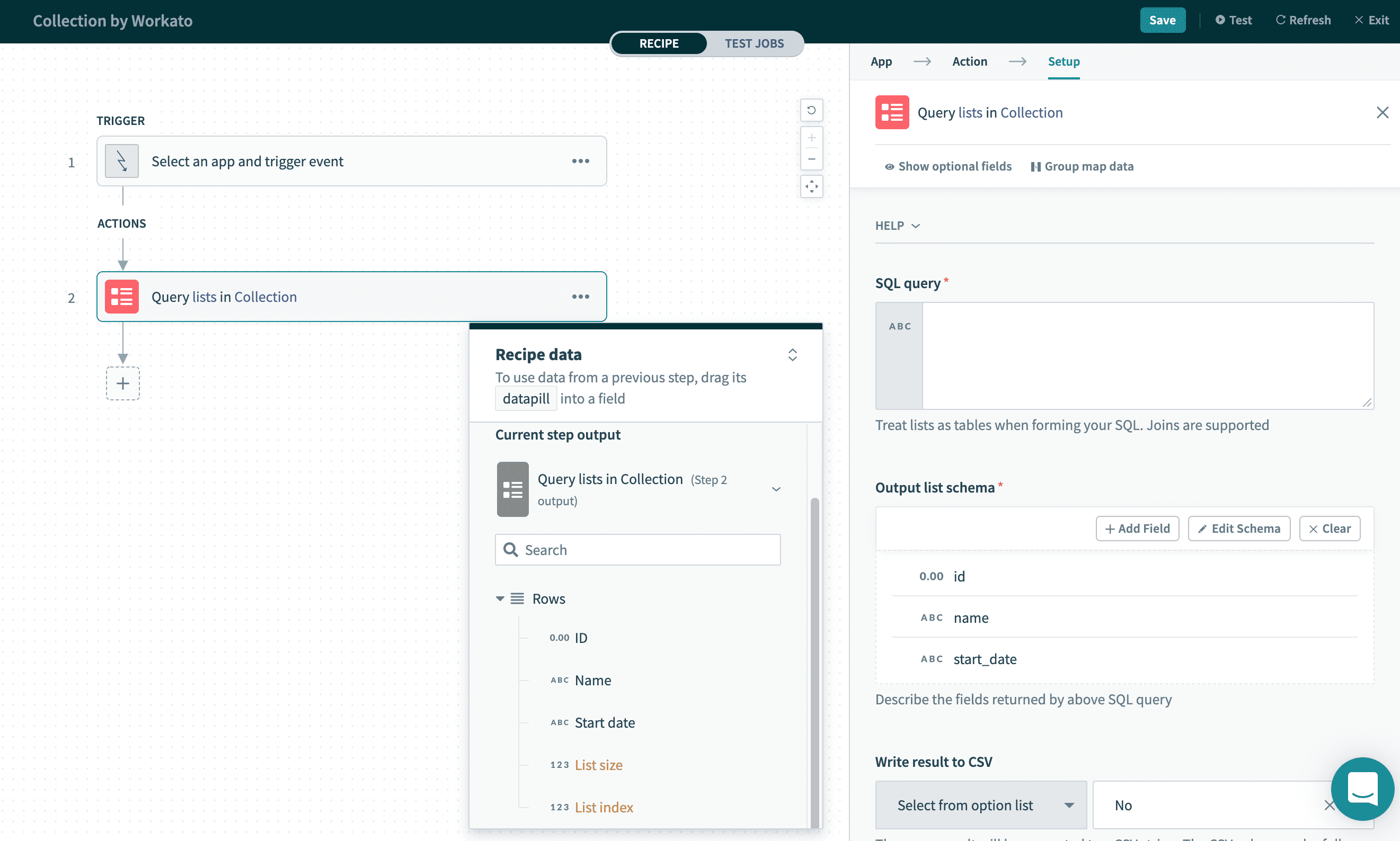Toggle Show optional fields
The width and height of the screenshot is (1400, 841).
(x=947, y=166)
